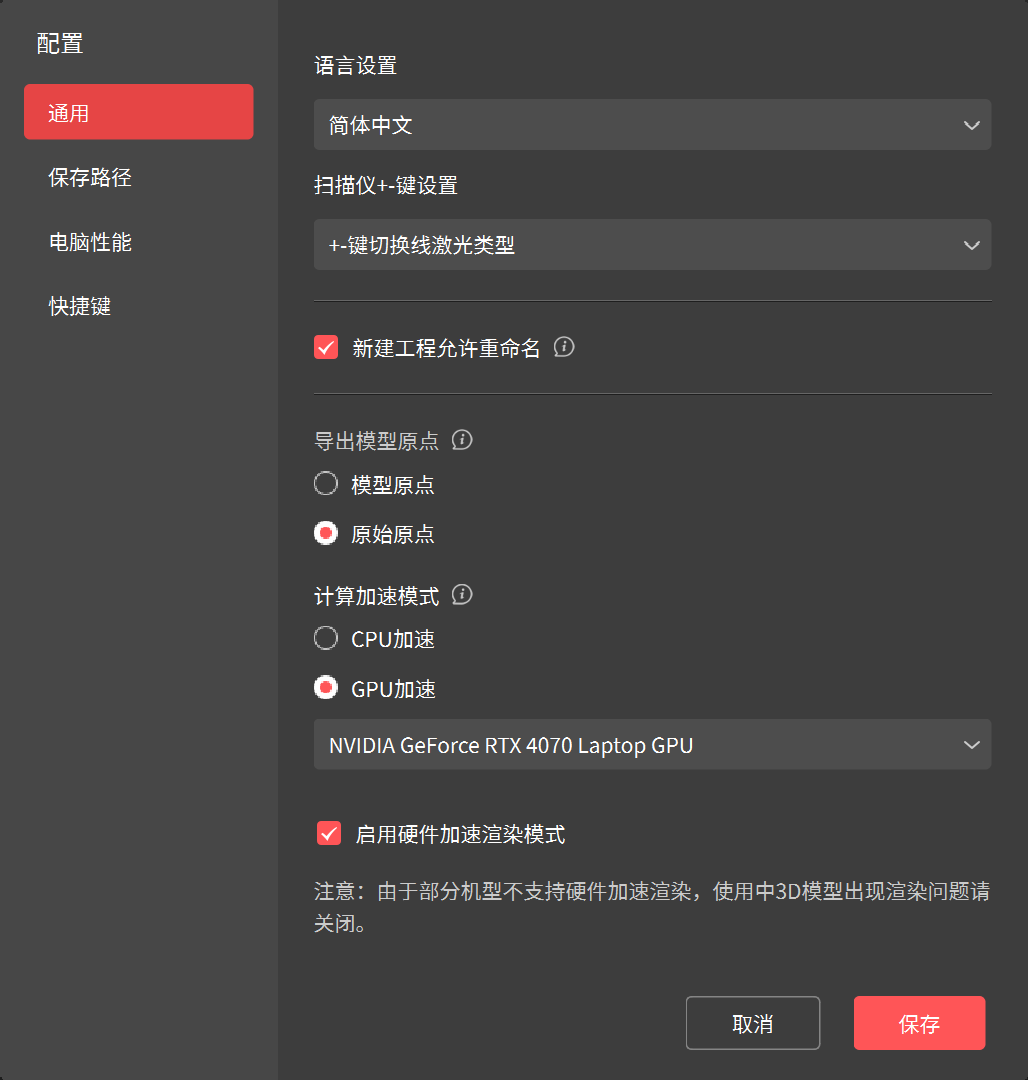This screenshot has width=1028, height=1080.
Task: Open the 简体中文 language dropdown
Action: (652, 125)
